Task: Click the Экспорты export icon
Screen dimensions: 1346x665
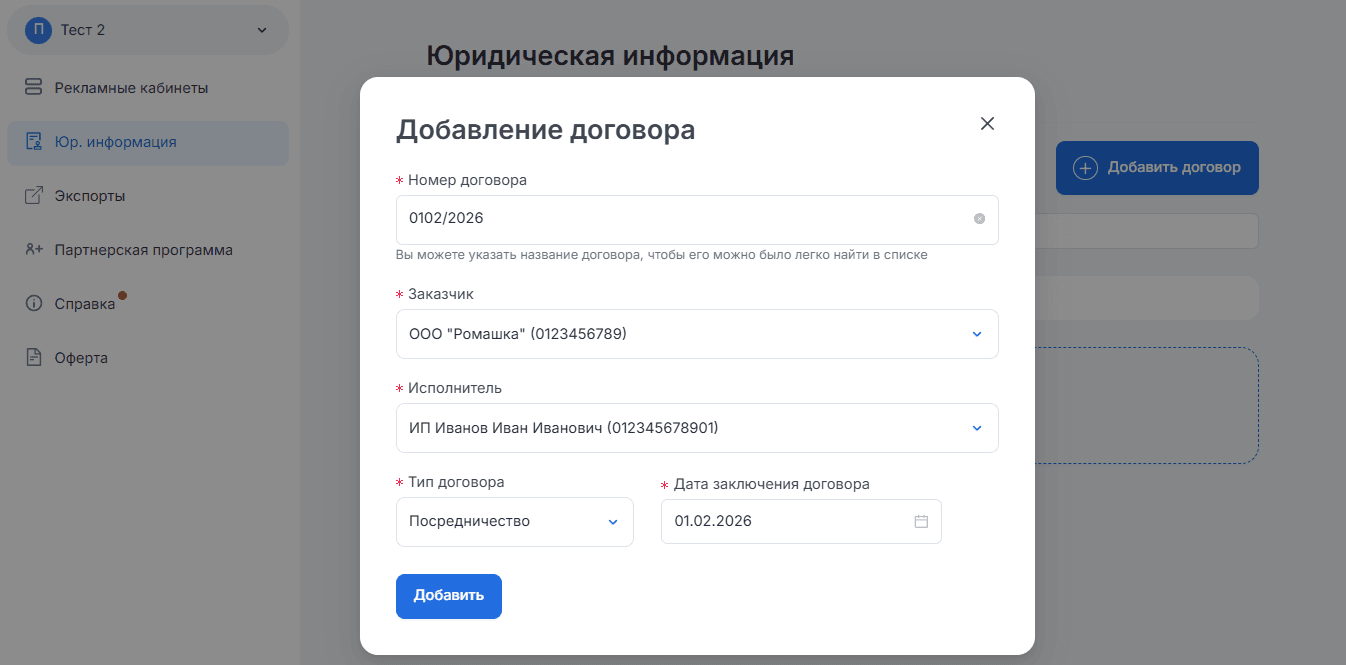Action: point(34,196)
